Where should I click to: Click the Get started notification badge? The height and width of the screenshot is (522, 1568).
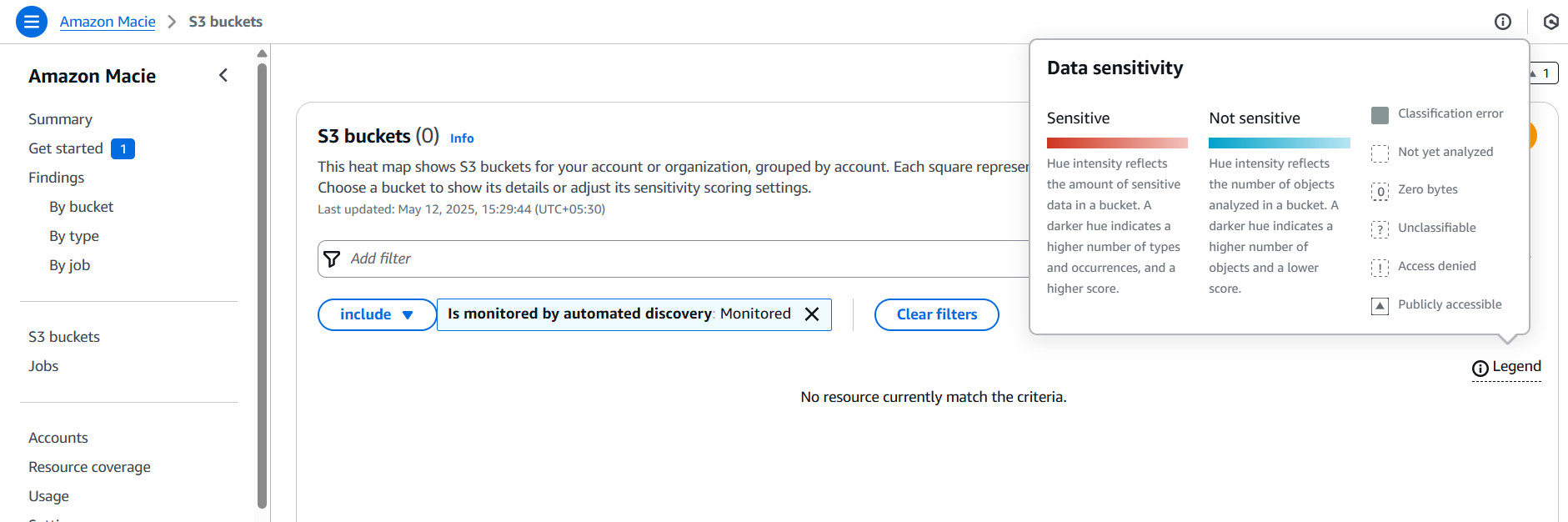123,148
